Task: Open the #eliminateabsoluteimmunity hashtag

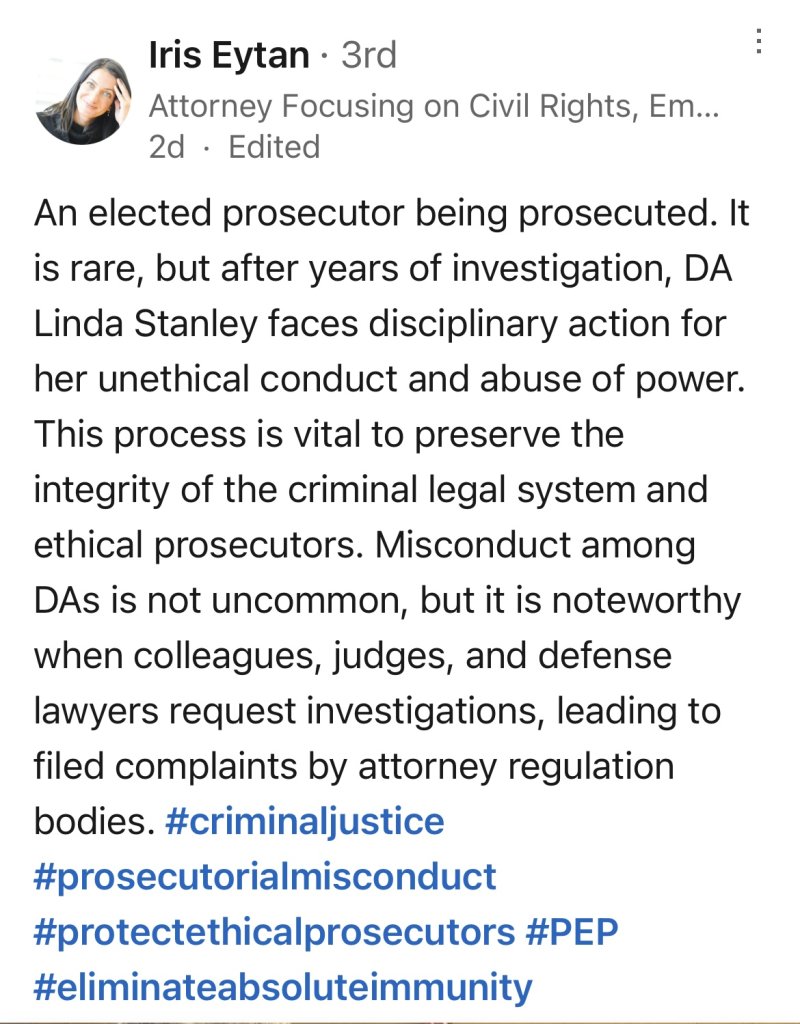Action: (282, 987)
